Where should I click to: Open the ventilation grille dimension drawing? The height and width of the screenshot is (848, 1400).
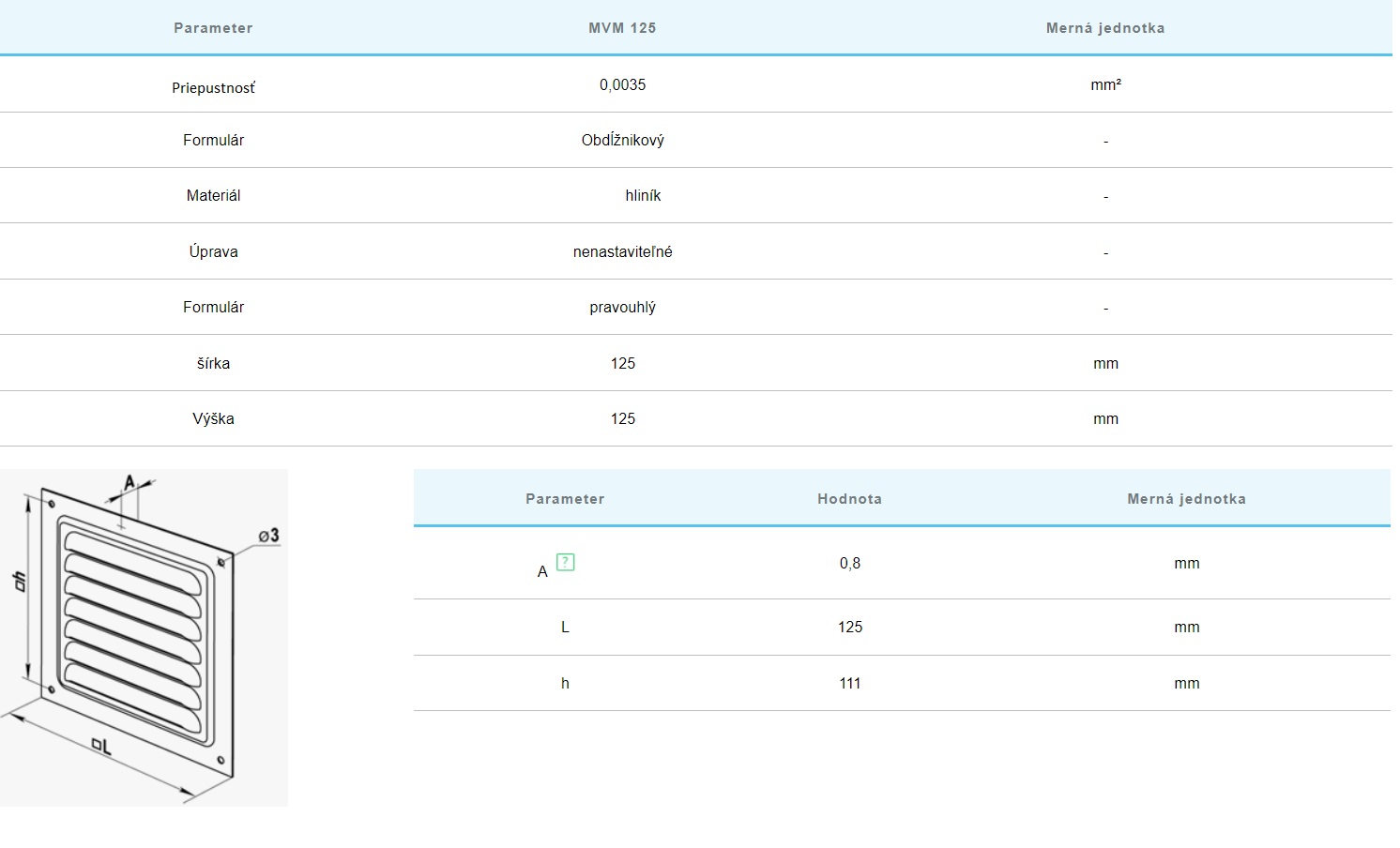(x=144, y=638)
